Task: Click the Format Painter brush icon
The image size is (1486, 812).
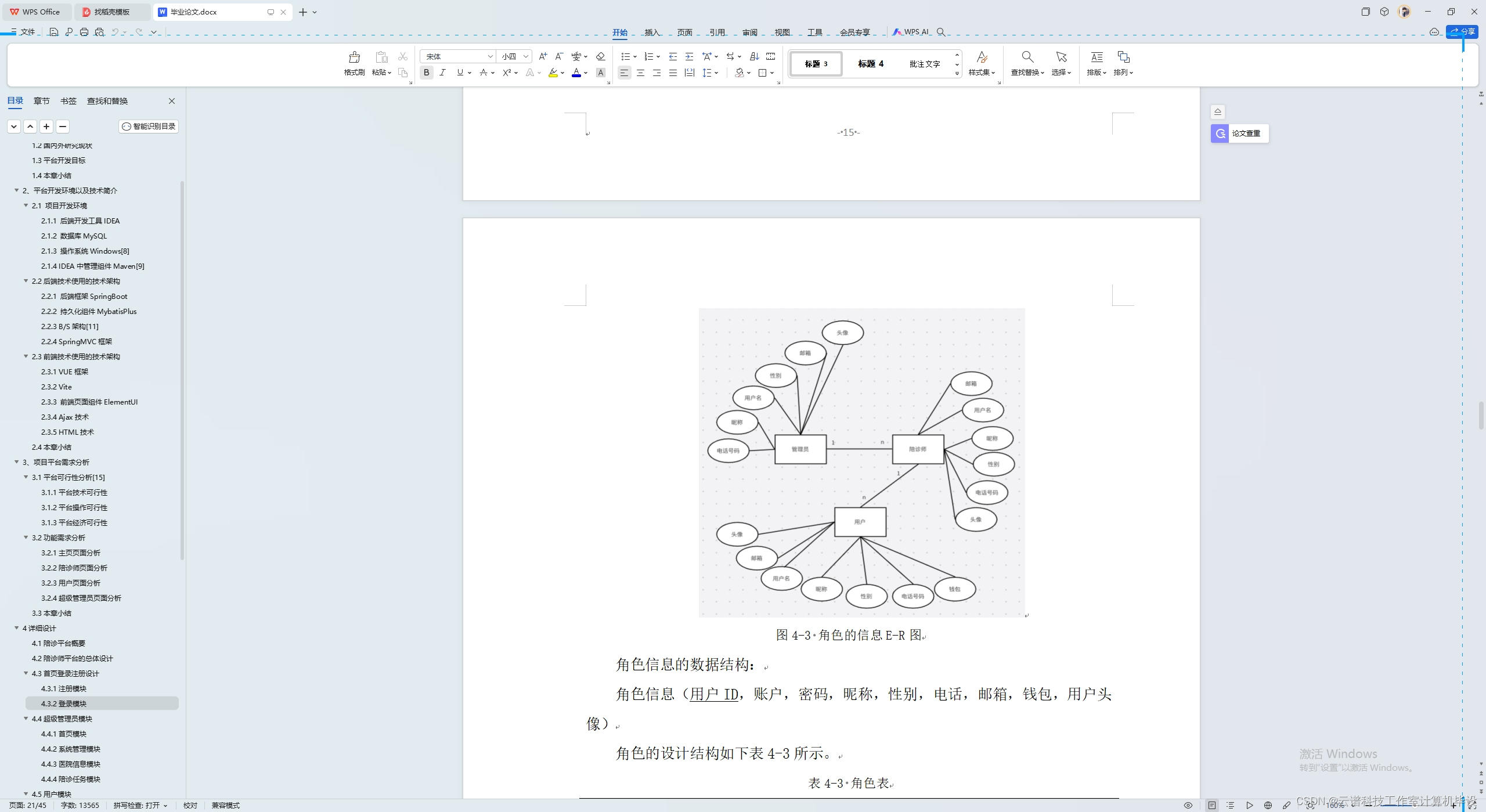Action: [x=354, y=57]
